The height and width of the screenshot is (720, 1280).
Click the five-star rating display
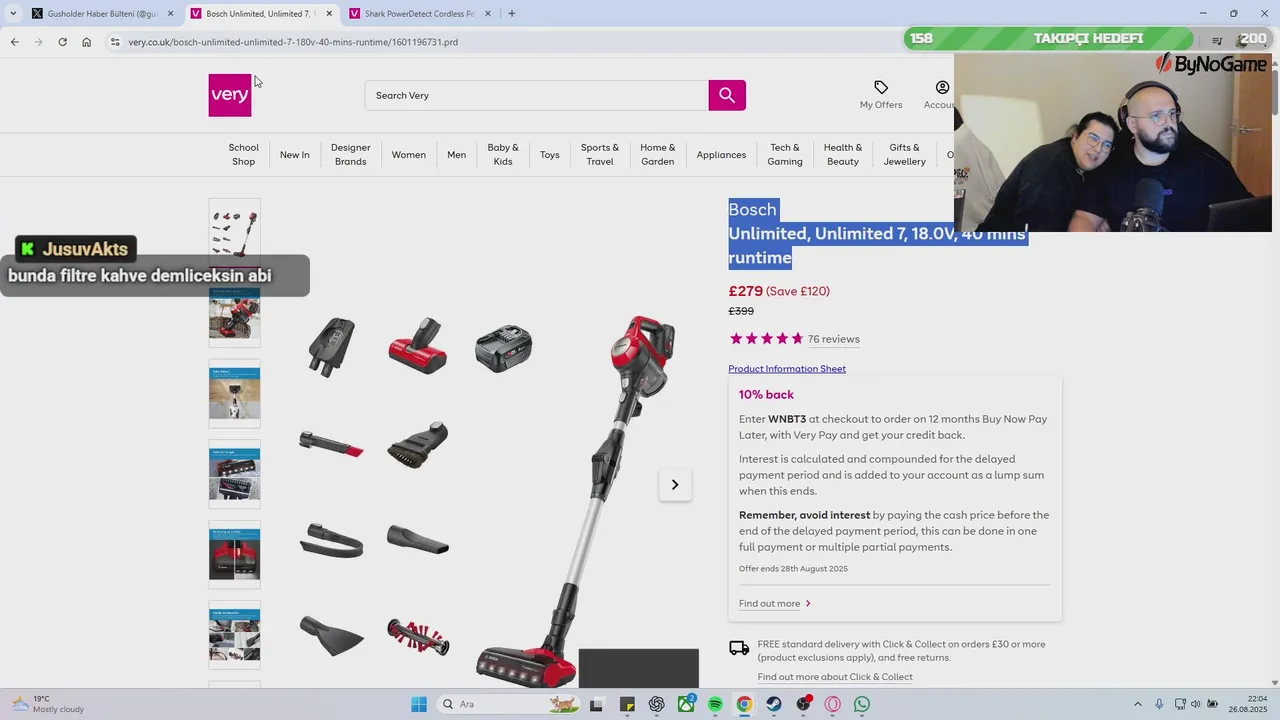click(x=766, y=339)
